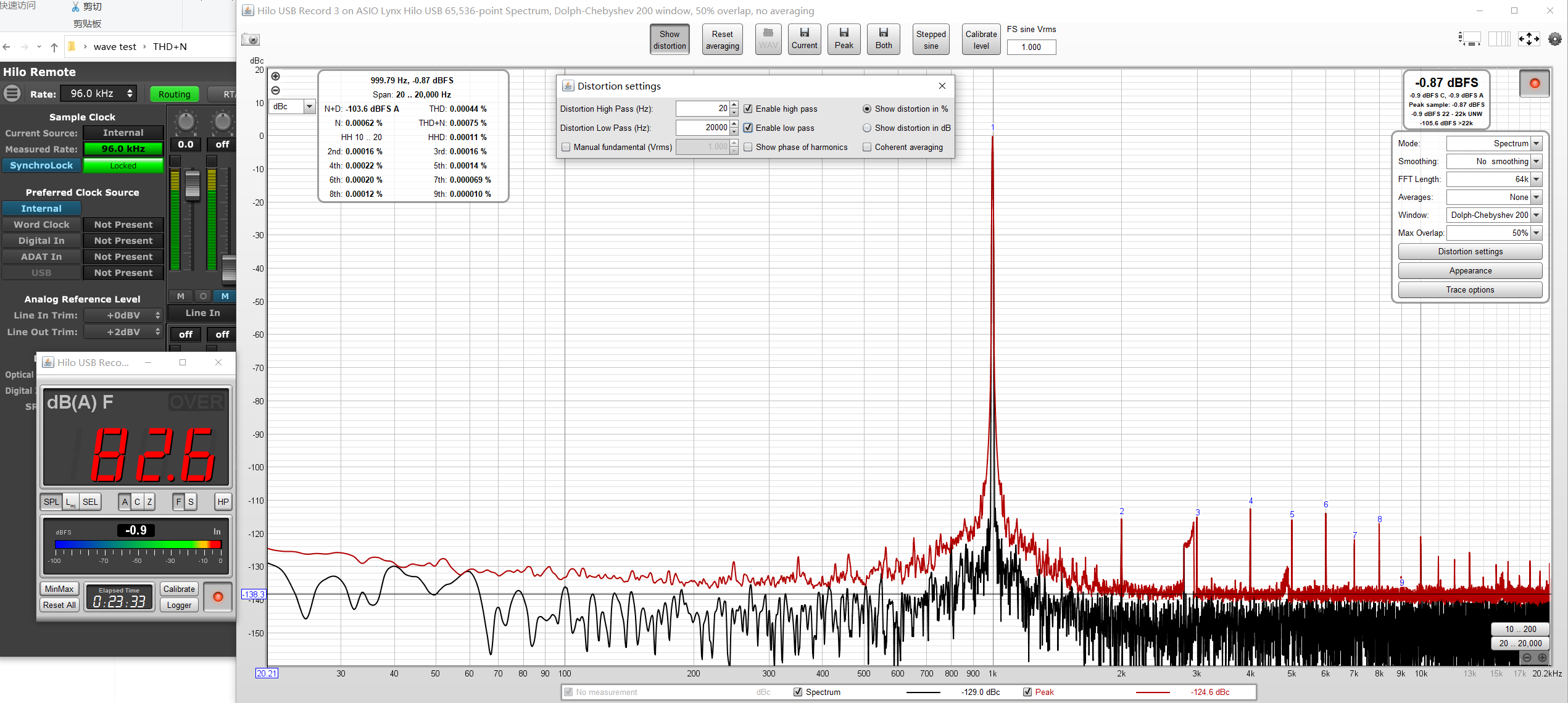Screen dimensions: 1568x703
Task: Open the Mode dropdown
Action: pyautogui.click(x=1494, y=144)
